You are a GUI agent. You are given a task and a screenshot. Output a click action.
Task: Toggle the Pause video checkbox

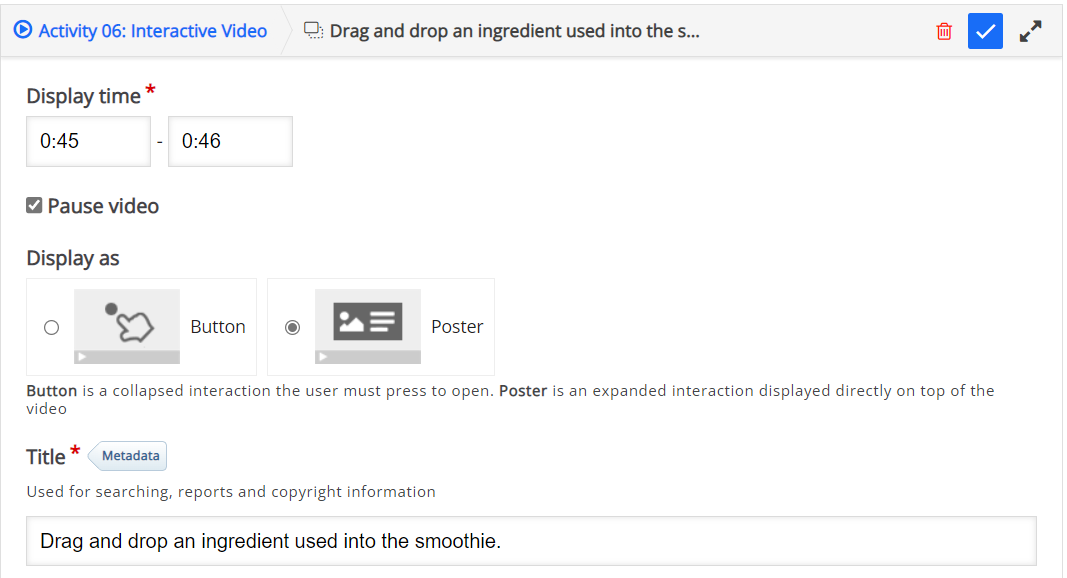[x=34, y=206]
